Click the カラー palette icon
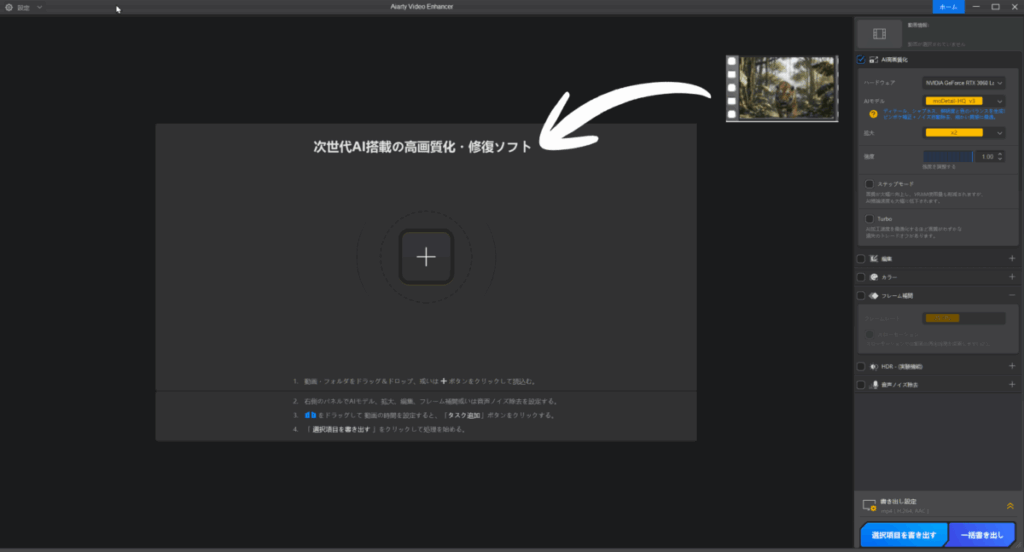 pyautogui.click(x=874, y=277)
